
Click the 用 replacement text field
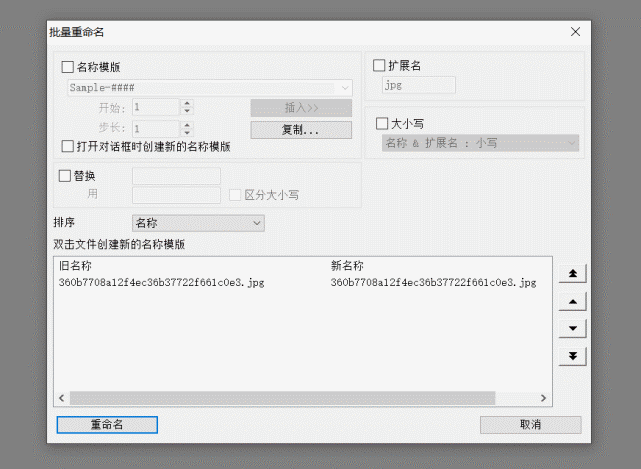[177, 195]
